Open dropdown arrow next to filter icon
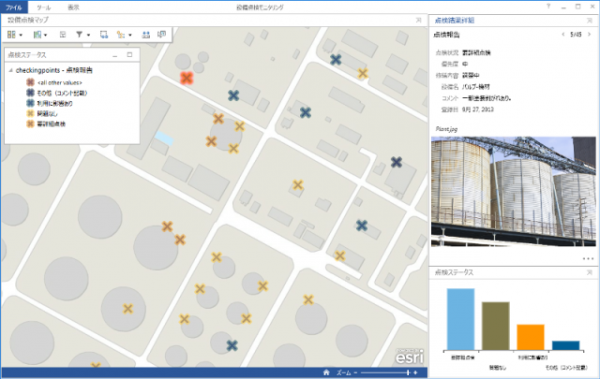The width and height of the screenshot is (600, 379). pyautogui.click(x=88, y=35)
